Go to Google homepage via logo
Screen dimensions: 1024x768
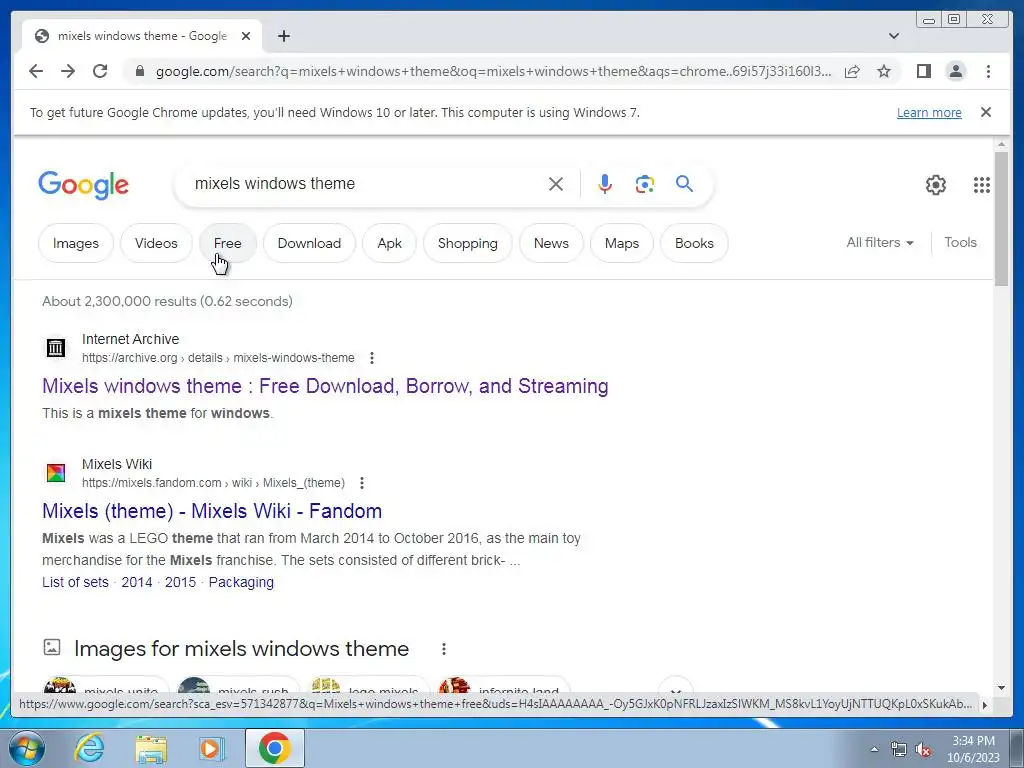pos(84,185)
